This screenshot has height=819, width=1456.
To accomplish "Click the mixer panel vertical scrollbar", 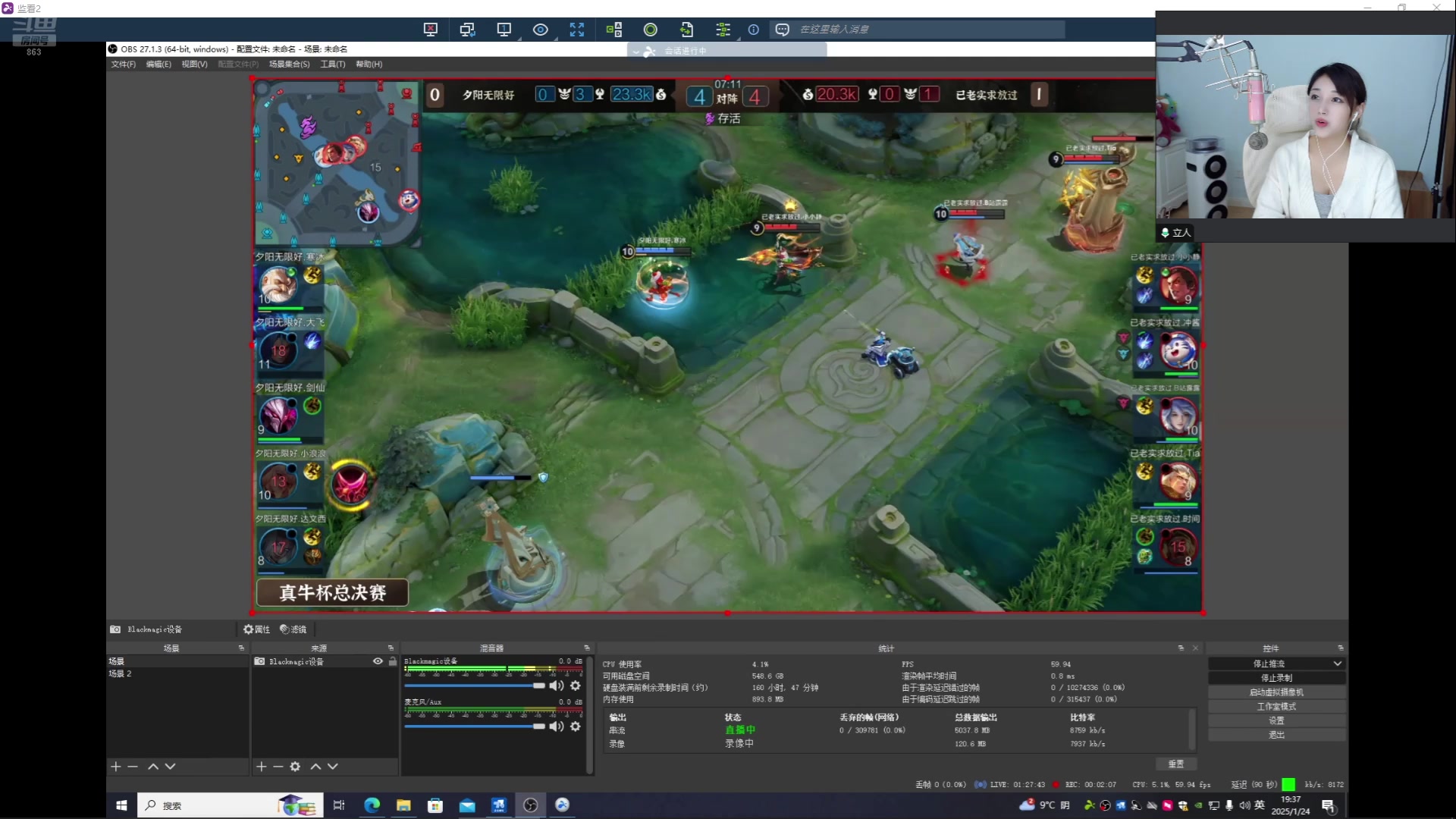I will (589, 715).
